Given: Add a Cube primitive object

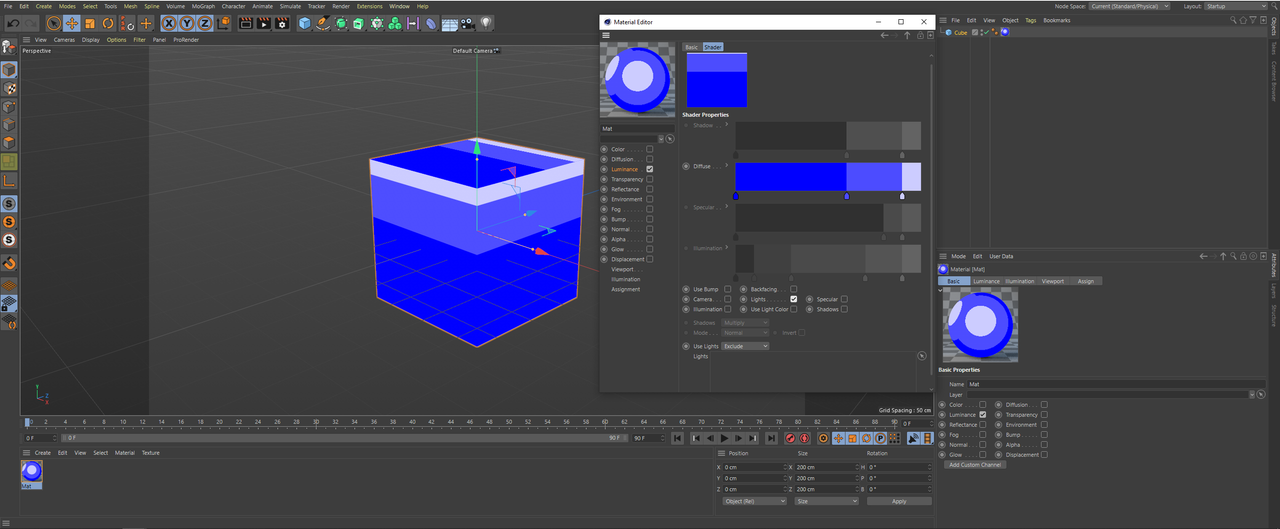Looking at the screenshot, I should tap(305, 23).
